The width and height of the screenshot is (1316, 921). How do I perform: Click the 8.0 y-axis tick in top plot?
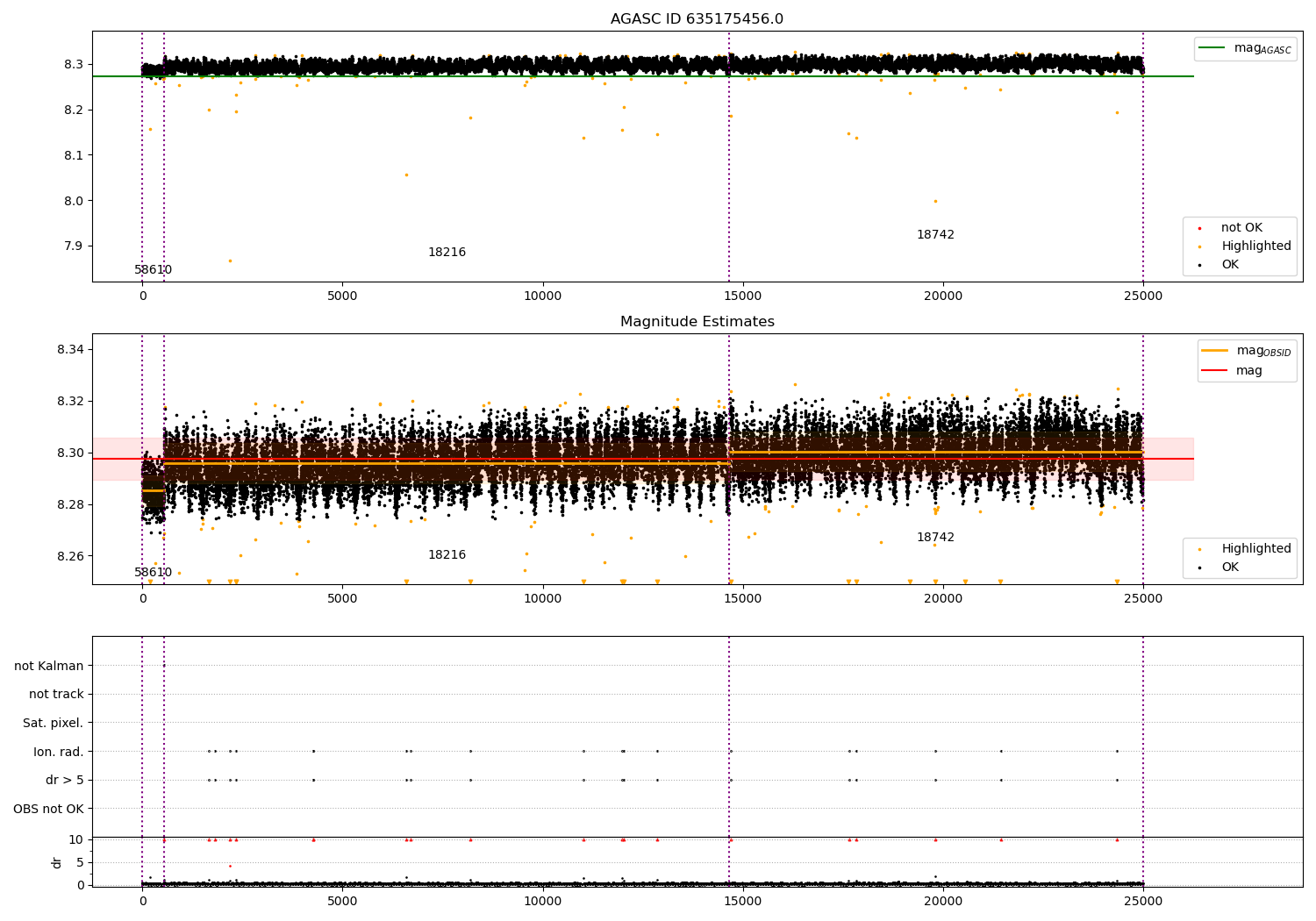74,201
